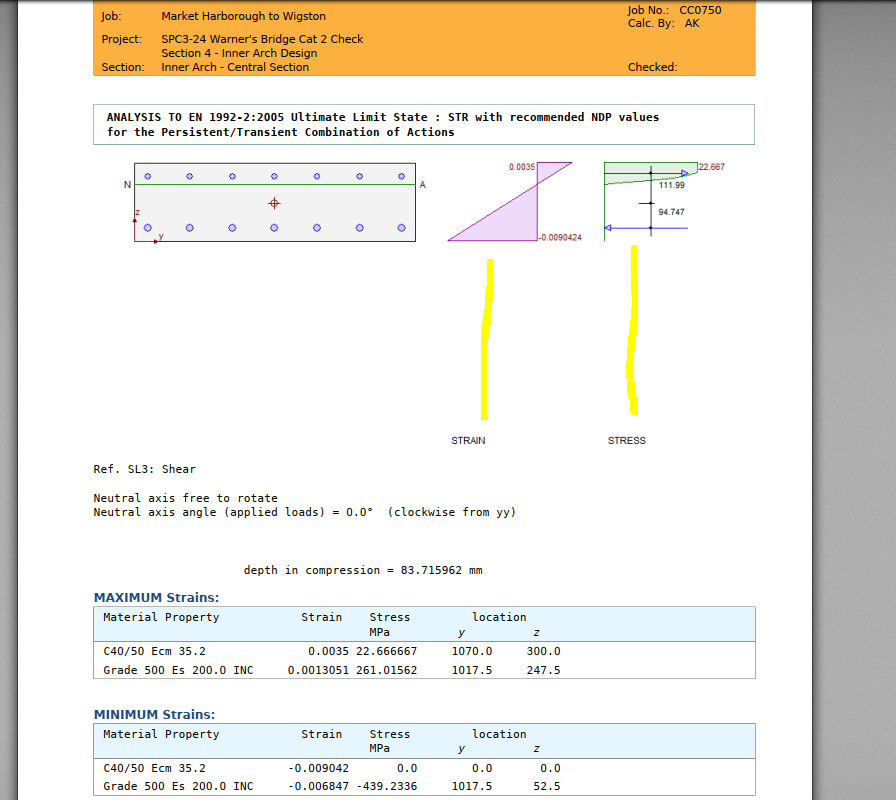Click the yellow highlight under the STRAIN diagram

[x=487, y=340]
